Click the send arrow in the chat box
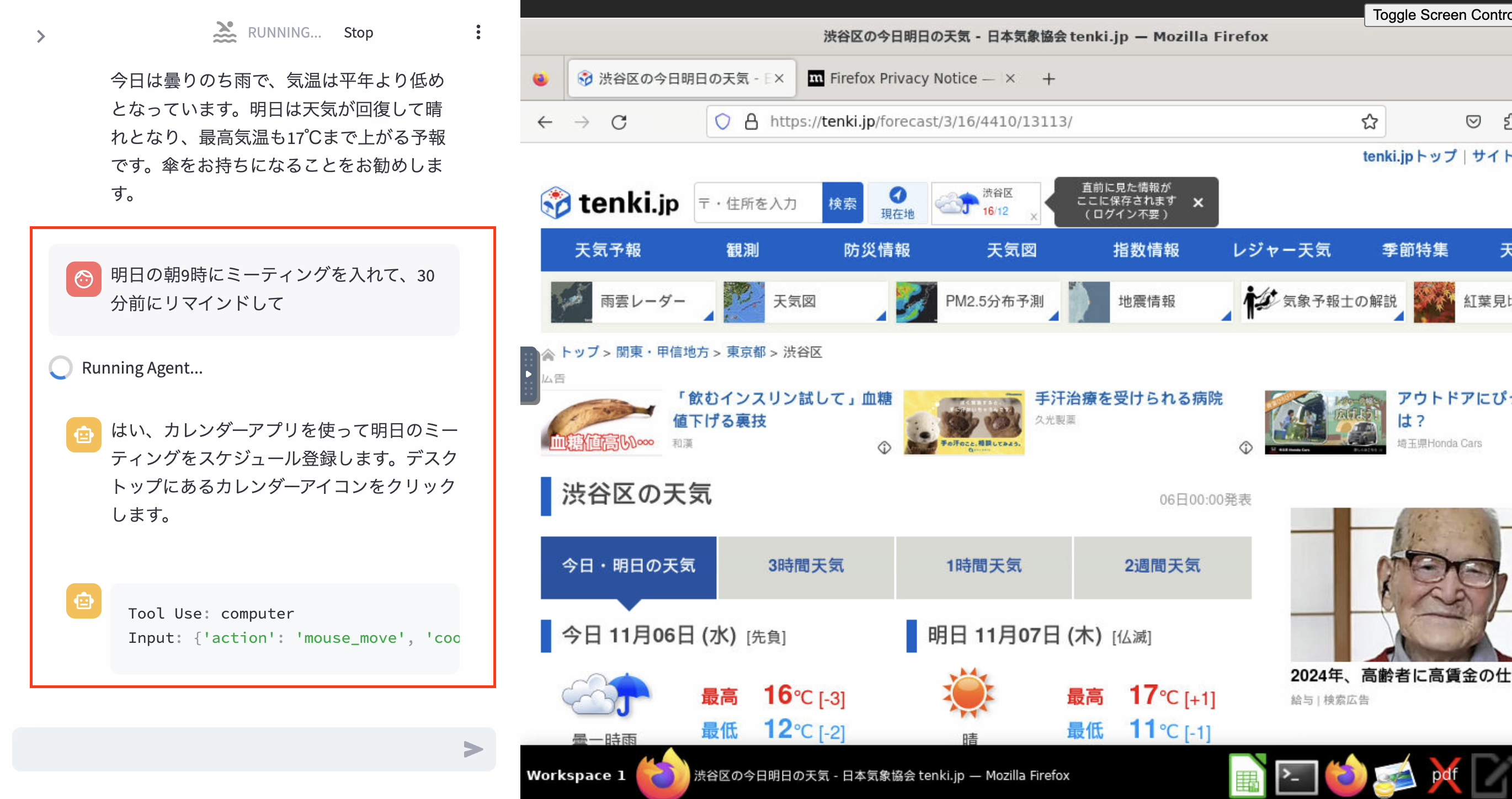This screenshot has height=799, width=1512. [x=472, y=749]
